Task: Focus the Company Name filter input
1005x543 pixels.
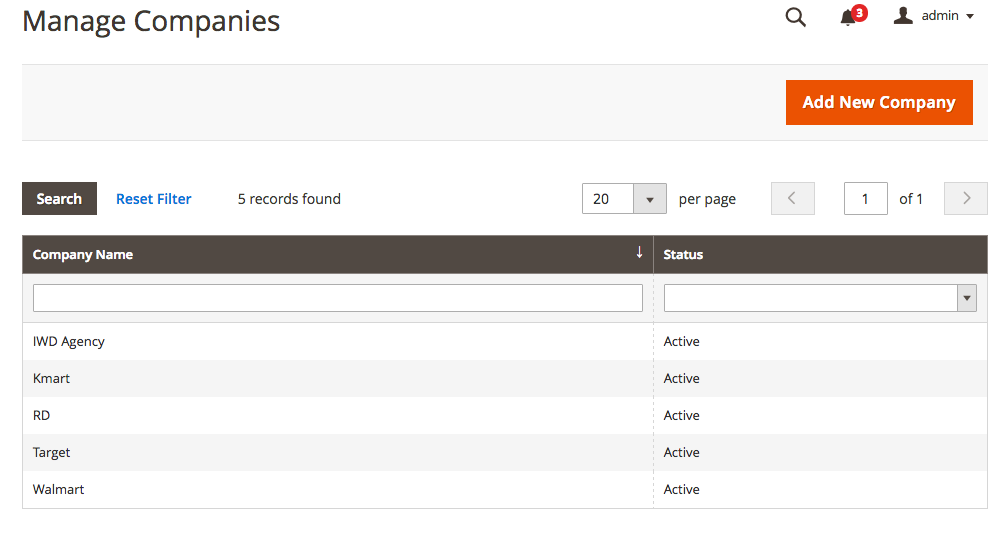Action: tap(338, 298)
